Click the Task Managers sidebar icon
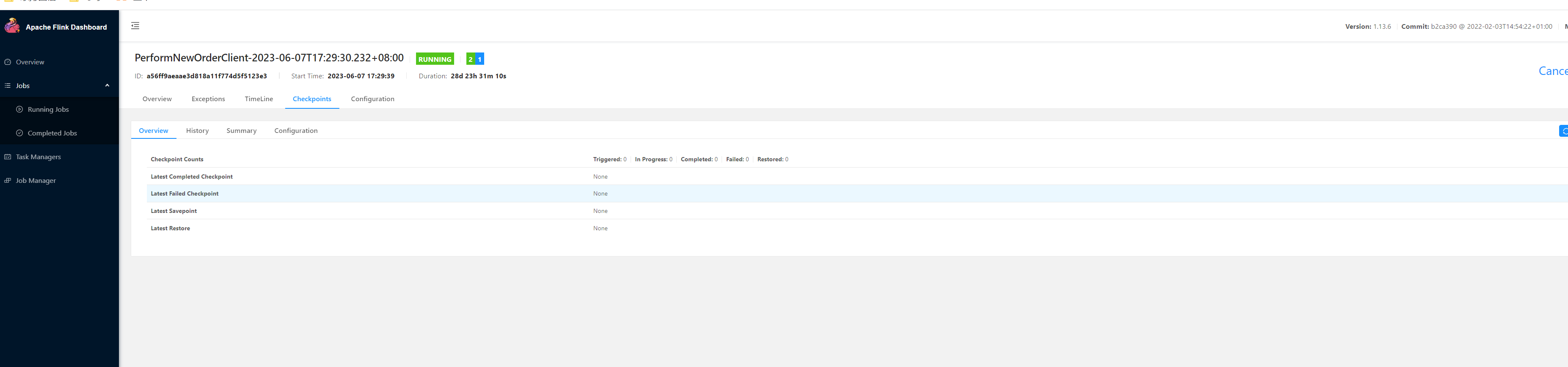Viewport: 1568px width, 367px height. pyautogui.click(x=8, y=157)
